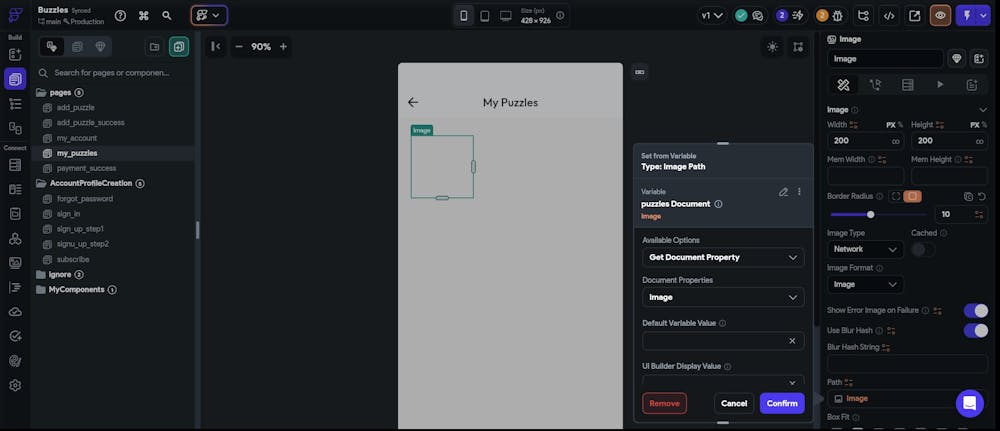
Task: Toggle Show Error Image on Failure
Action: point(975,311)
